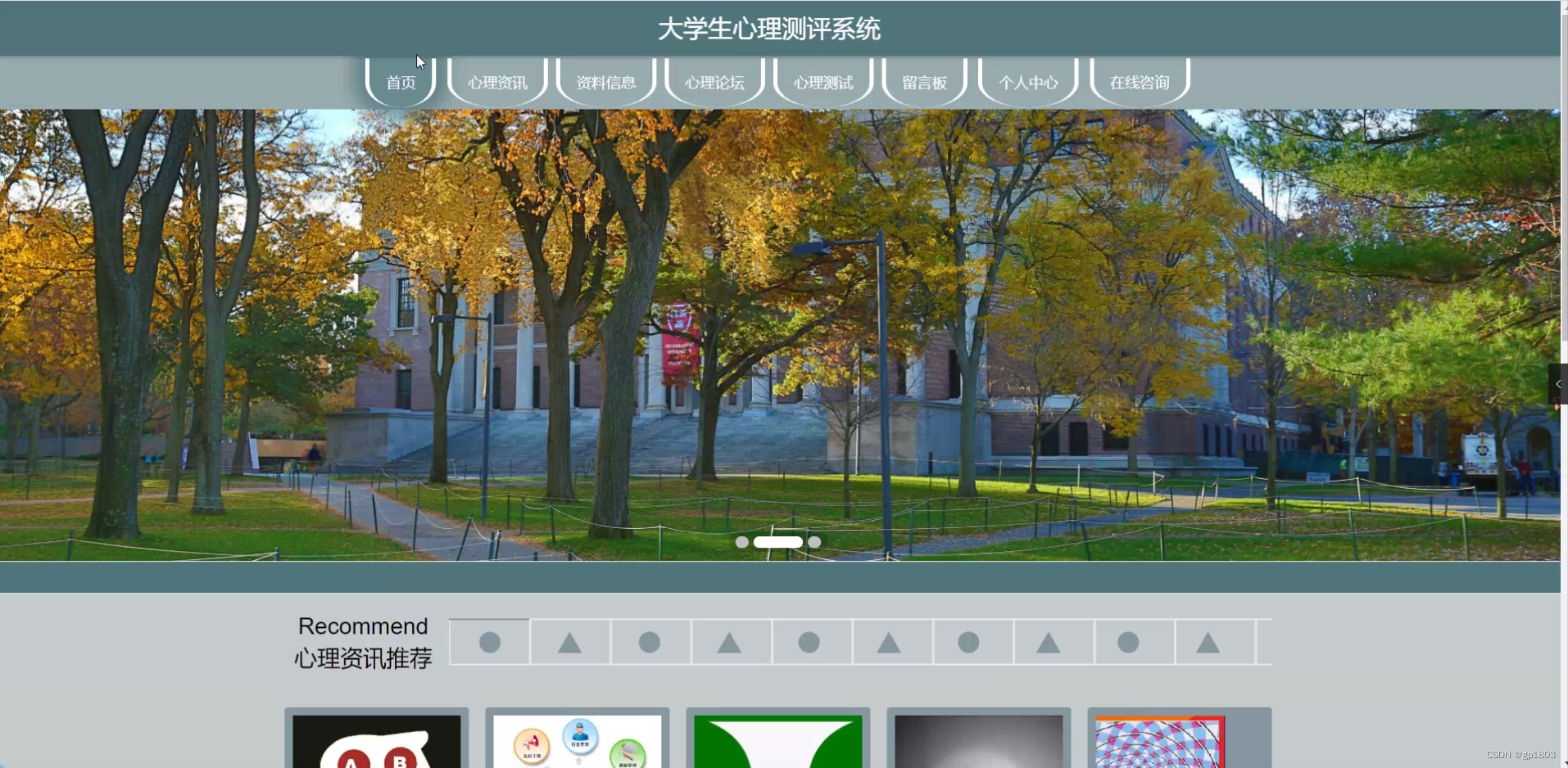
Task: Click the 大学生心理测评系统 site title
Action: point(769,29)
